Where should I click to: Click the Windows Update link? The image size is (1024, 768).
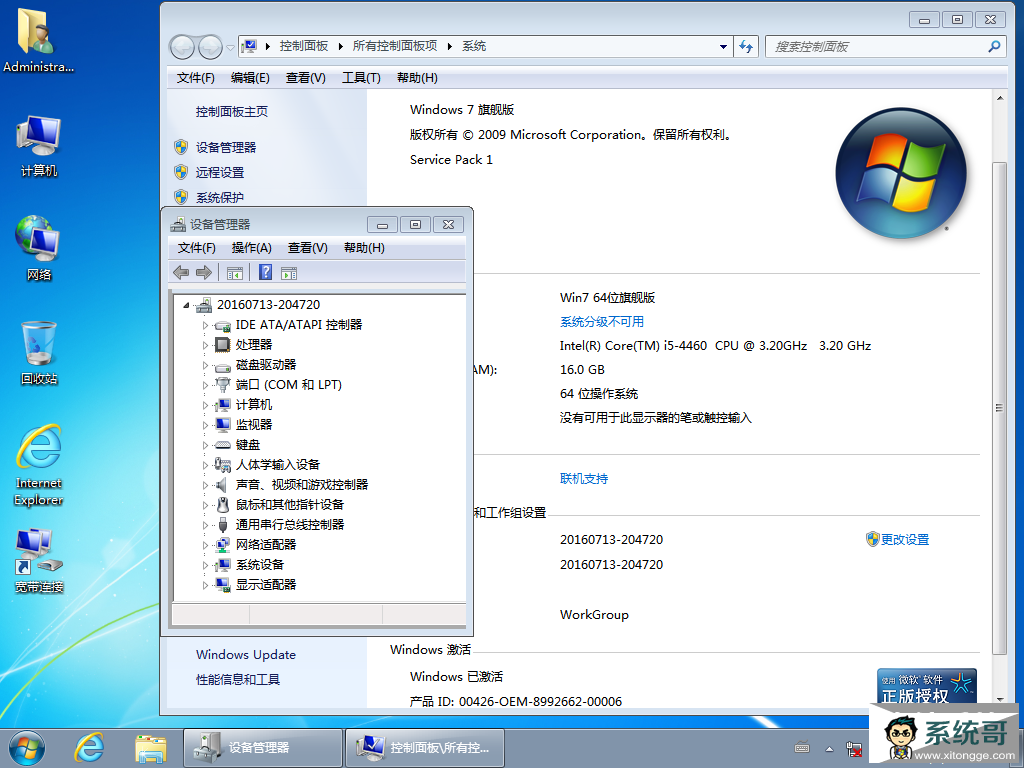tap(246, 654)
